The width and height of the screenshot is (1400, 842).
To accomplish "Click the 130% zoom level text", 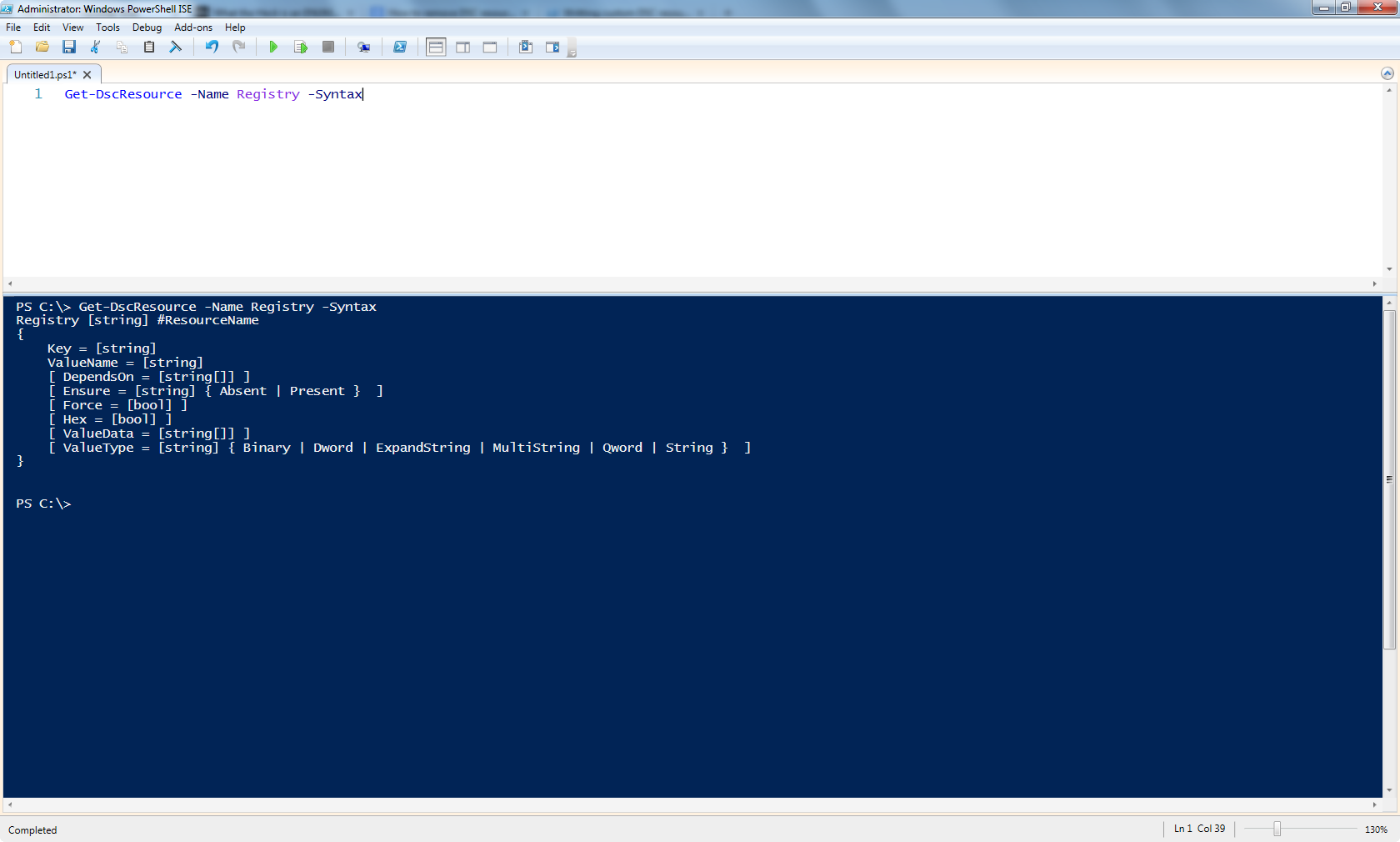I will coord(1376,829).
